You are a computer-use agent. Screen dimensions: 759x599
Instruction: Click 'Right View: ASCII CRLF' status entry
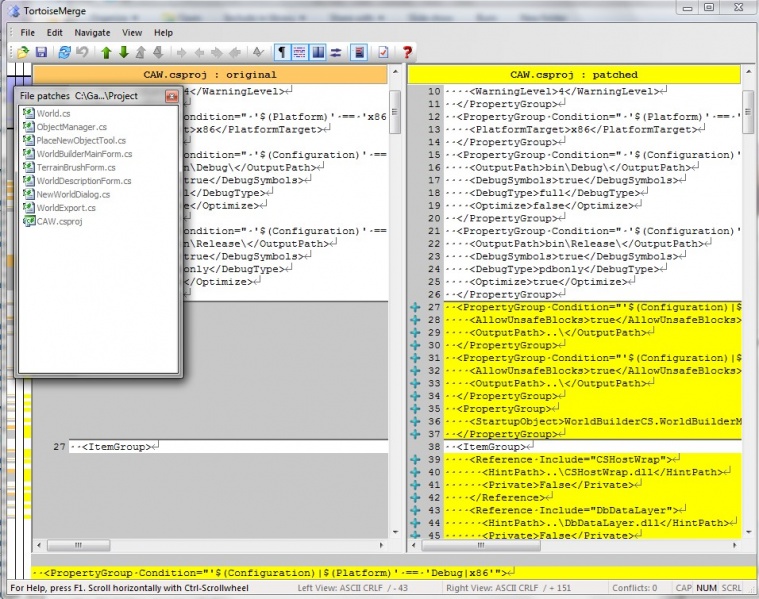[x=508, y=588]
